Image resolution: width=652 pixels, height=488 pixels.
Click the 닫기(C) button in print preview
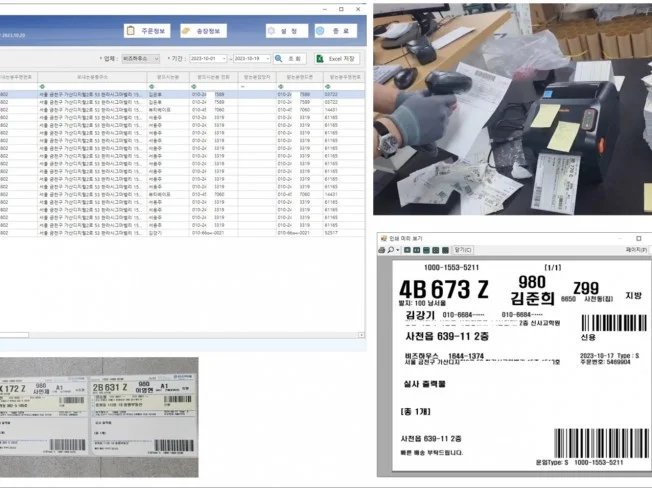(463, 249)
